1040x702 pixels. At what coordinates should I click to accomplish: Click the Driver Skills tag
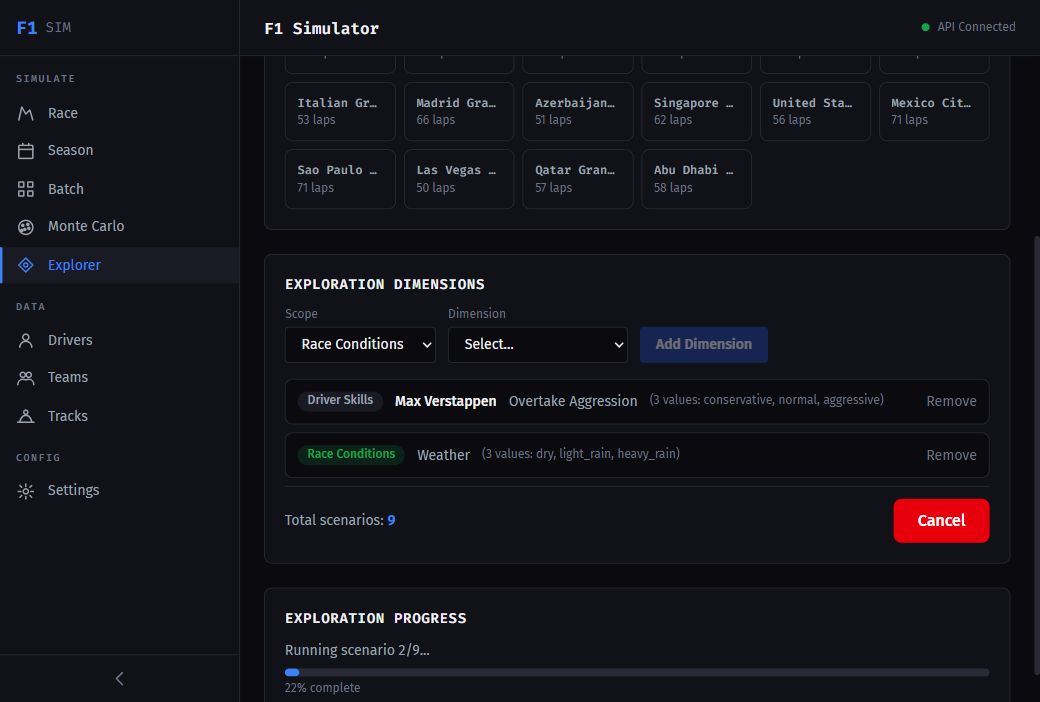coord(340,400)
